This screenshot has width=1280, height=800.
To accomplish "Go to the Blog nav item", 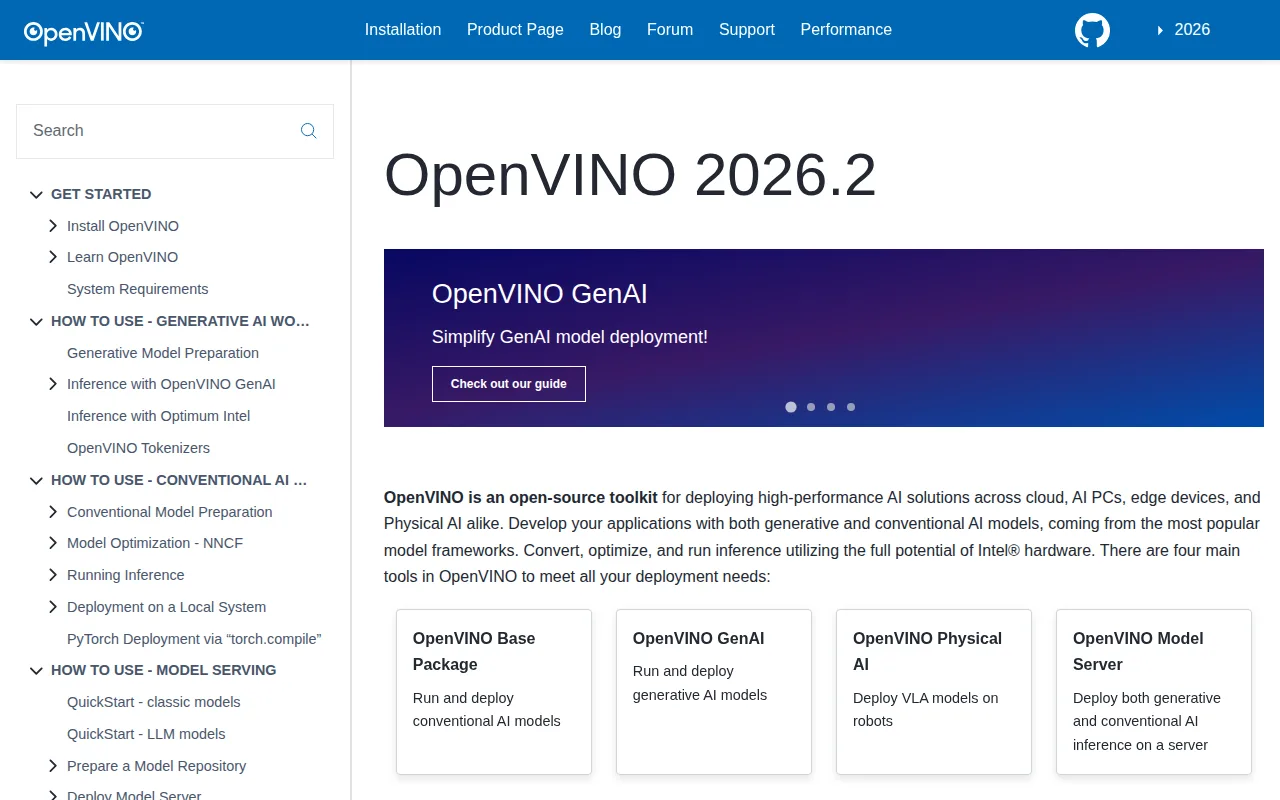I will (605, 30).
